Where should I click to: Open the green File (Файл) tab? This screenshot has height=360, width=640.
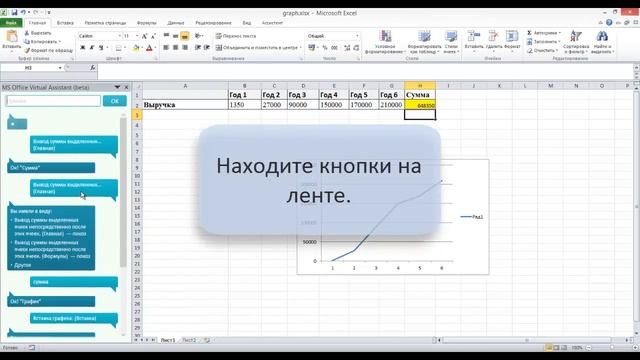tap(11, 23)
